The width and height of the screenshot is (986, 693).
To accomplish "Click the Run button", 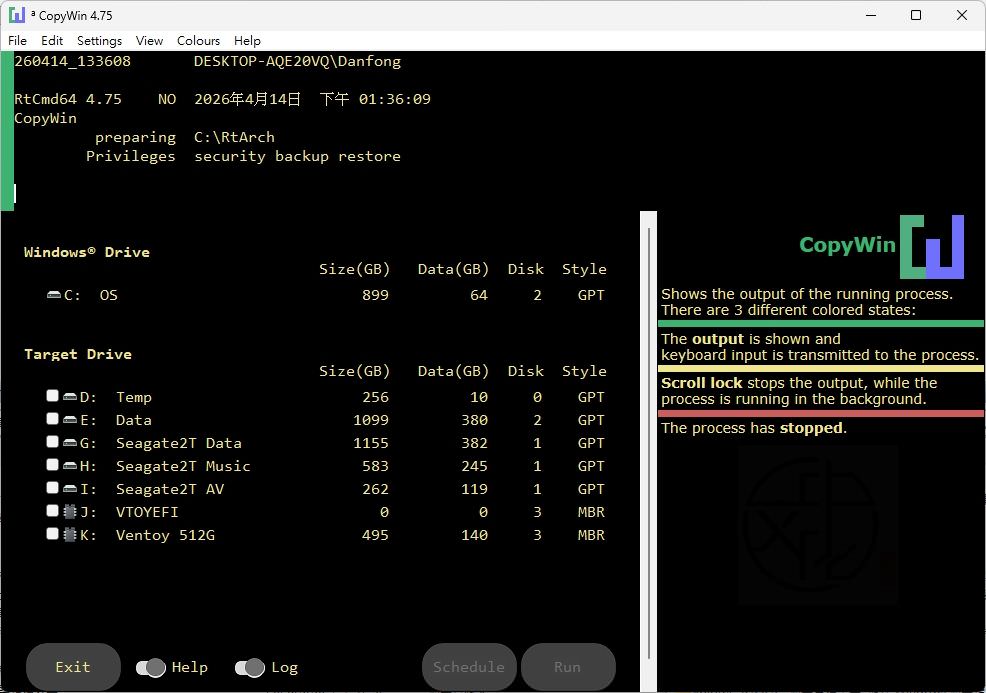I will [567, 667].
